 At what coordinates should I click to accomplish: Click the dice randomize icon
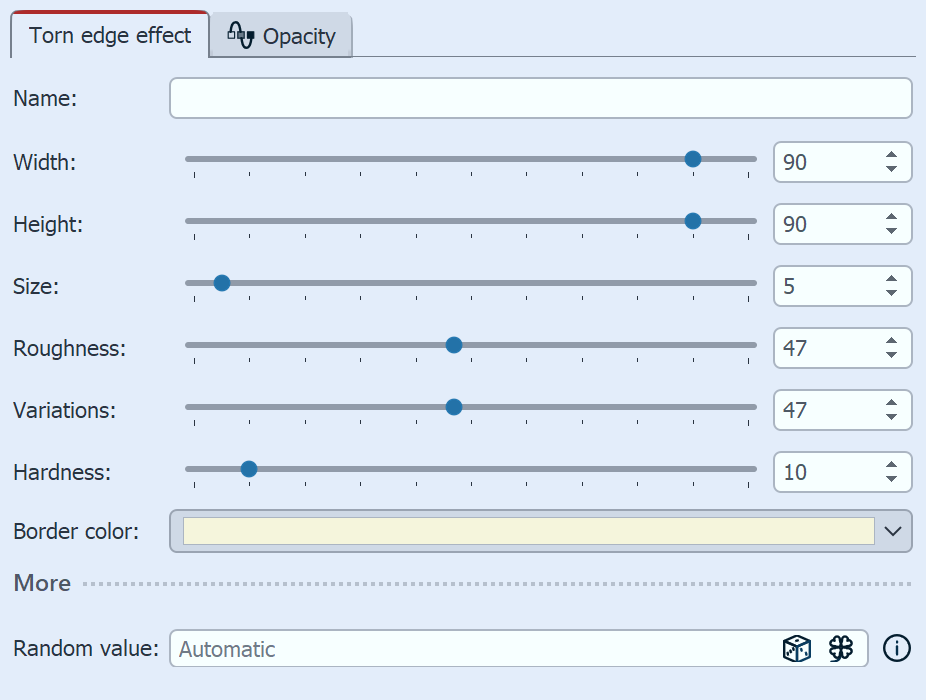pyautogui.click(x=796, y=649)
